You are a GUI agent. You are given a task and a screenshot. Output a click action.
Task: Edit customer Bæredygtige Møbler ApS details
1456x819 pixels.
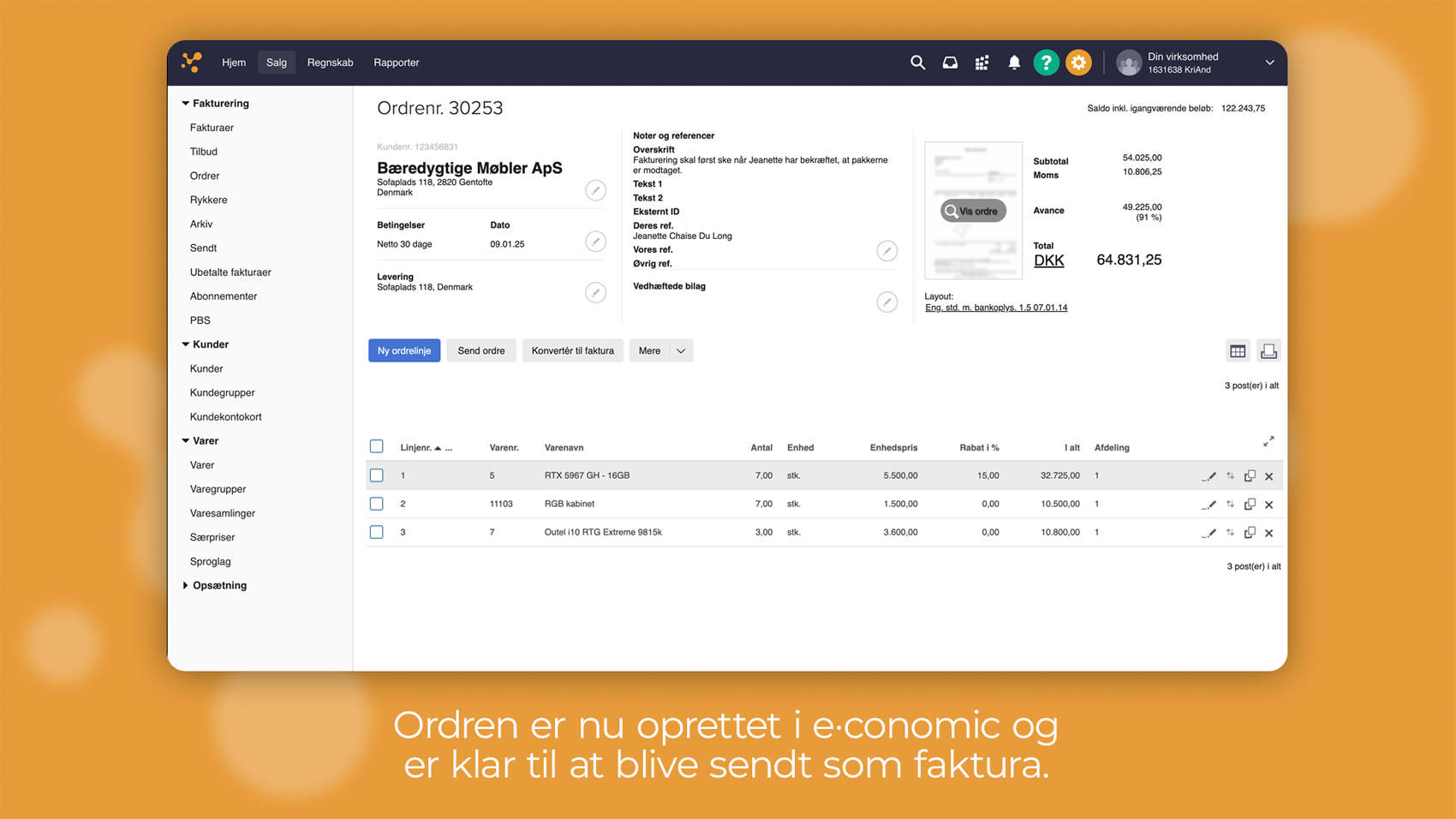coord(595,190)
